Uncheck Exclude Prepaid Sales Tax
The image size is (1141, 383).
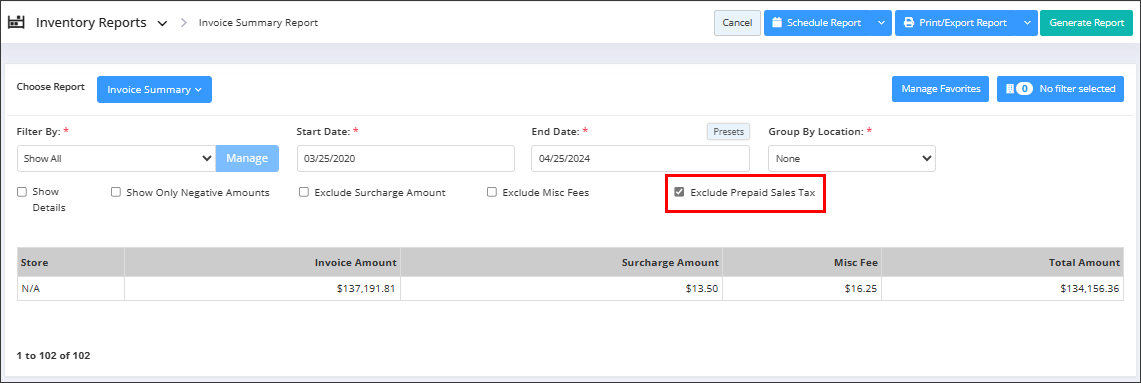pyautogui.click(x=680, y=192)
